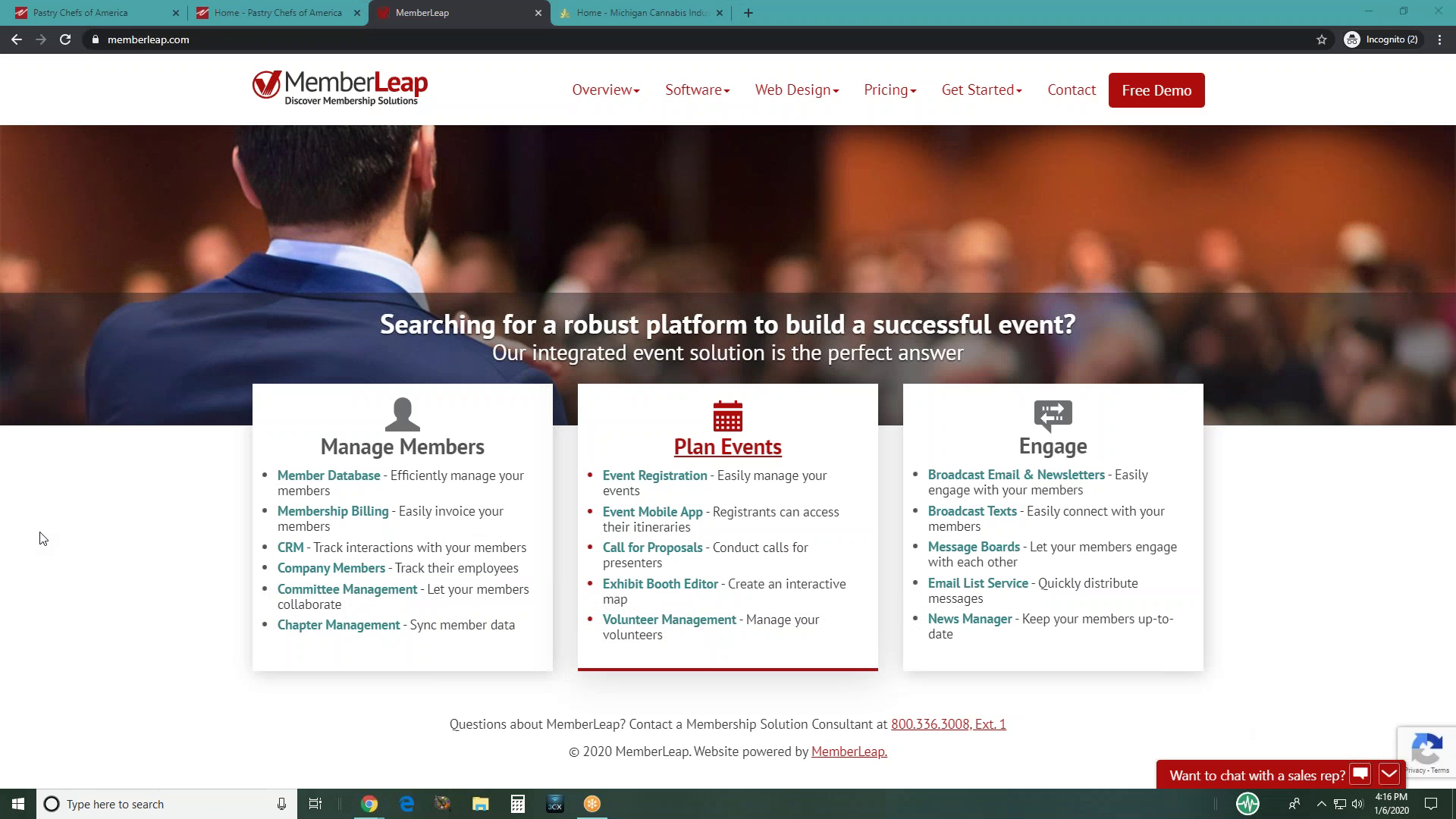This screenshot has width=1456, height=819.
Task: Open the Volunteer Management link
Action: click(x=669, y=620)
